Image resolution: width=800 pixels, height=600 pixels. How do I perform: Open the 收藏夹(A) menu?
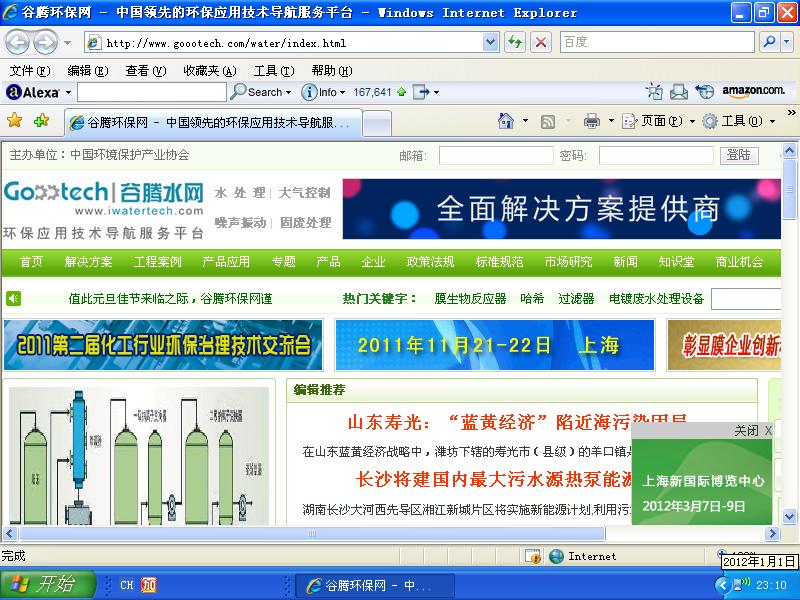[x=210, y=70]
